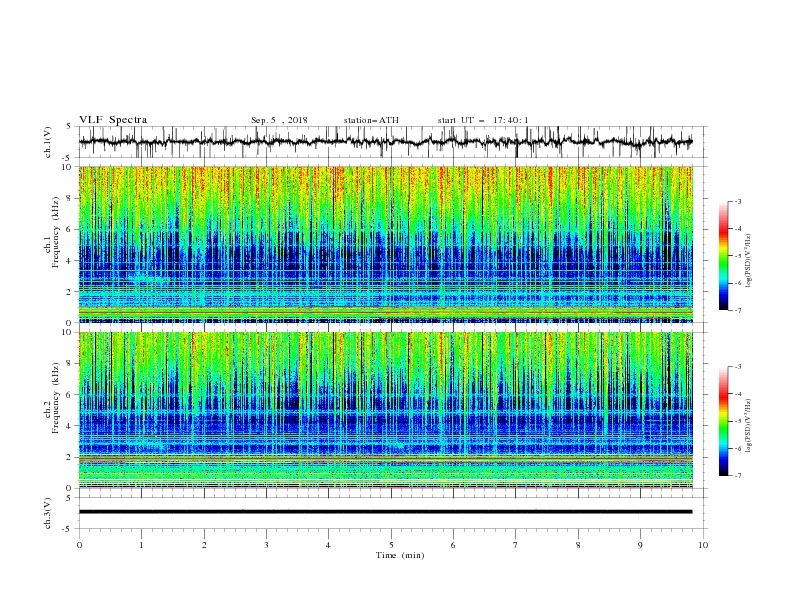The width and height of the screenshot is (792, 612).
Task: Click the ch.1 spectrogram color bar
Action: tap(723, 255)
